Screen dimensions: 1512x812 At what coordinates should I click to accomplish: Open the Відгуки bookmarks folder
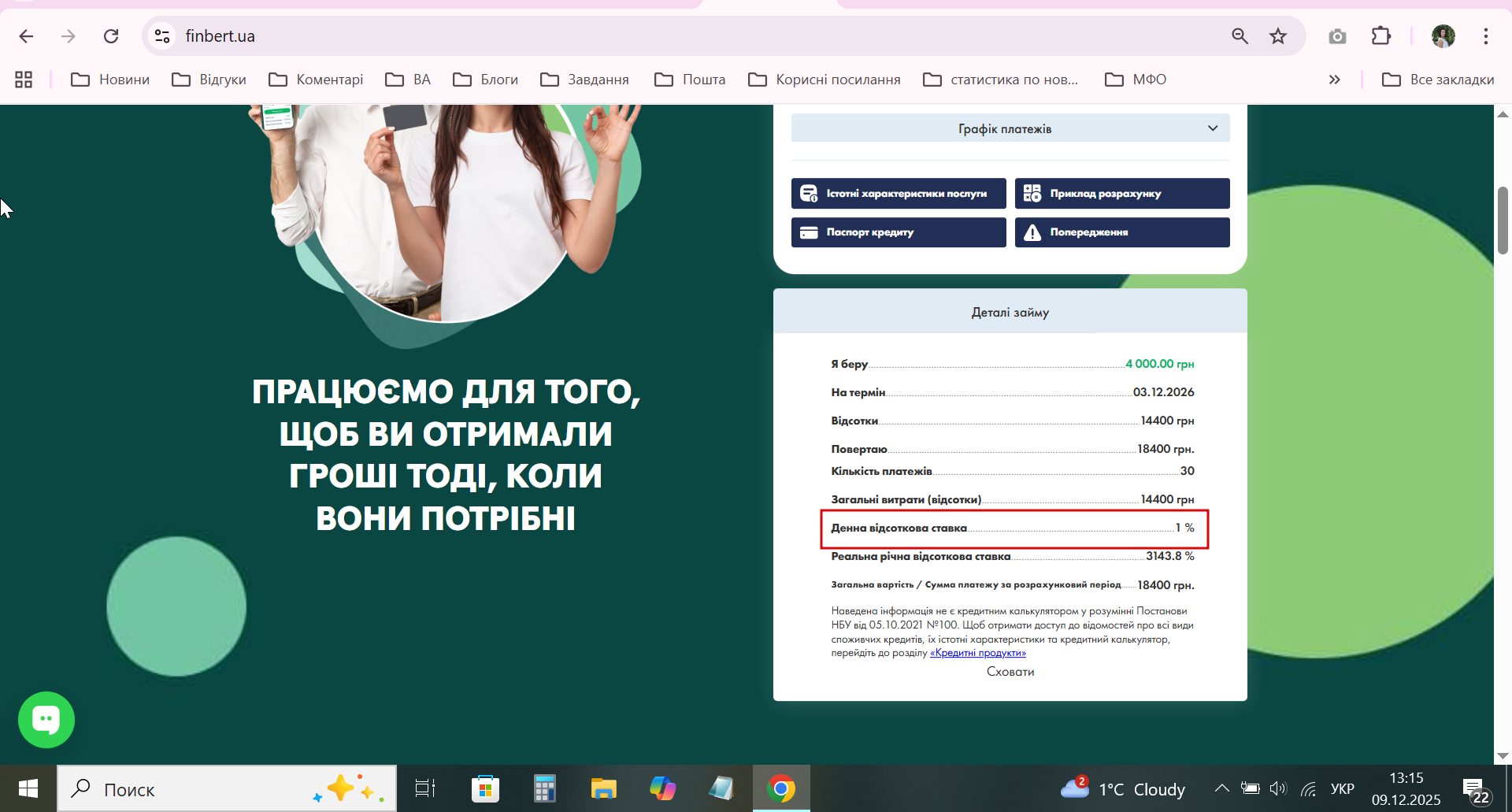click(209, 80)
